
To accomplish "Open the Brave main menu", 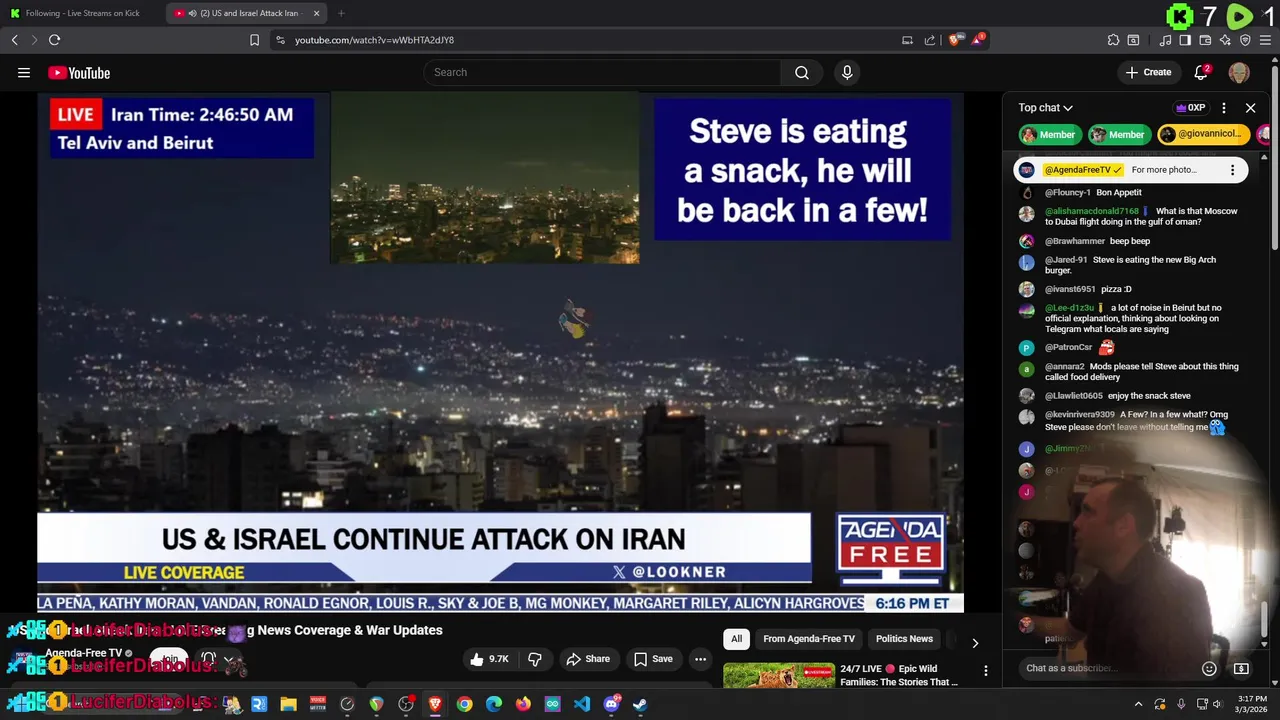I will 1265,40.
